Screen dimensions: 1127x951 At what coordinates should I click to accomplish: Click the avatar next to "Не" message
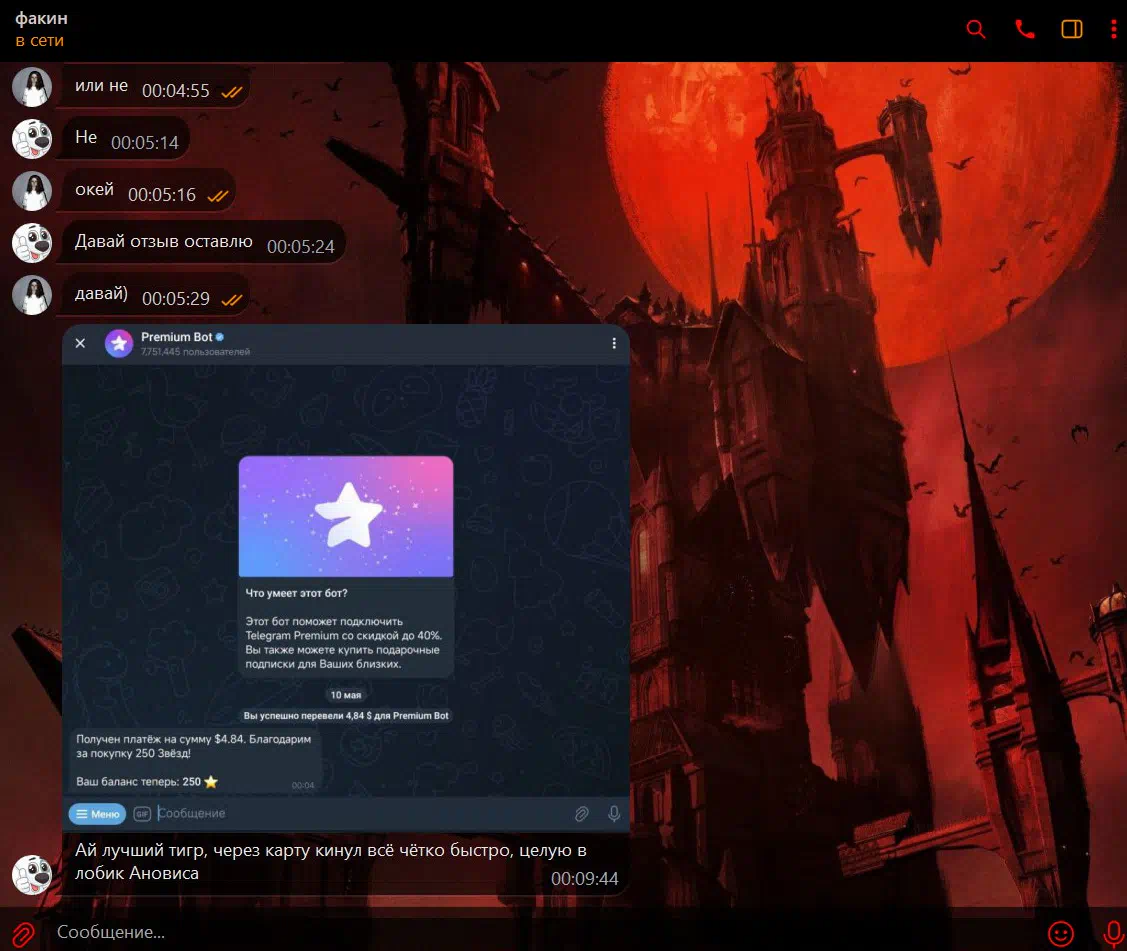pos(32,139)
